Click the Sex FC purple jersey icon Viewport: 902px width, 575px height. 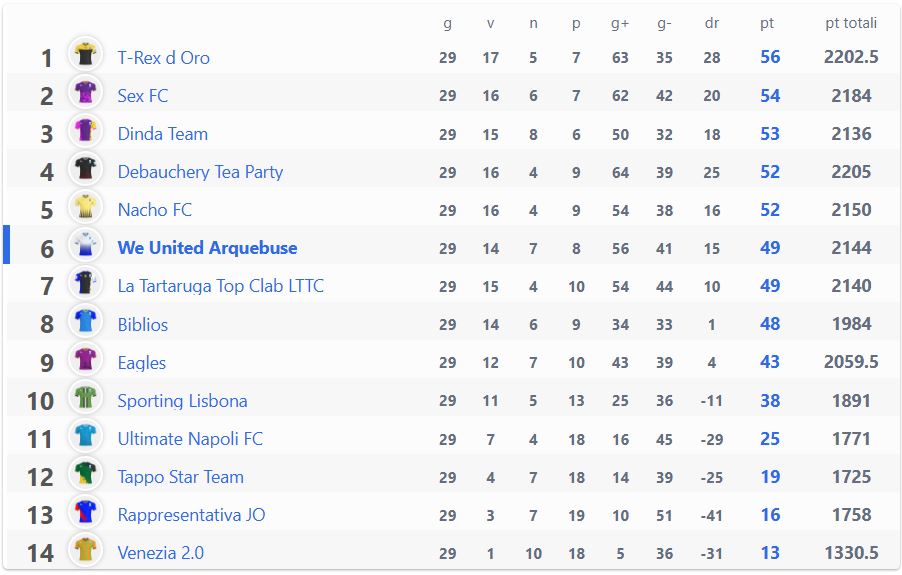(85, 92)
